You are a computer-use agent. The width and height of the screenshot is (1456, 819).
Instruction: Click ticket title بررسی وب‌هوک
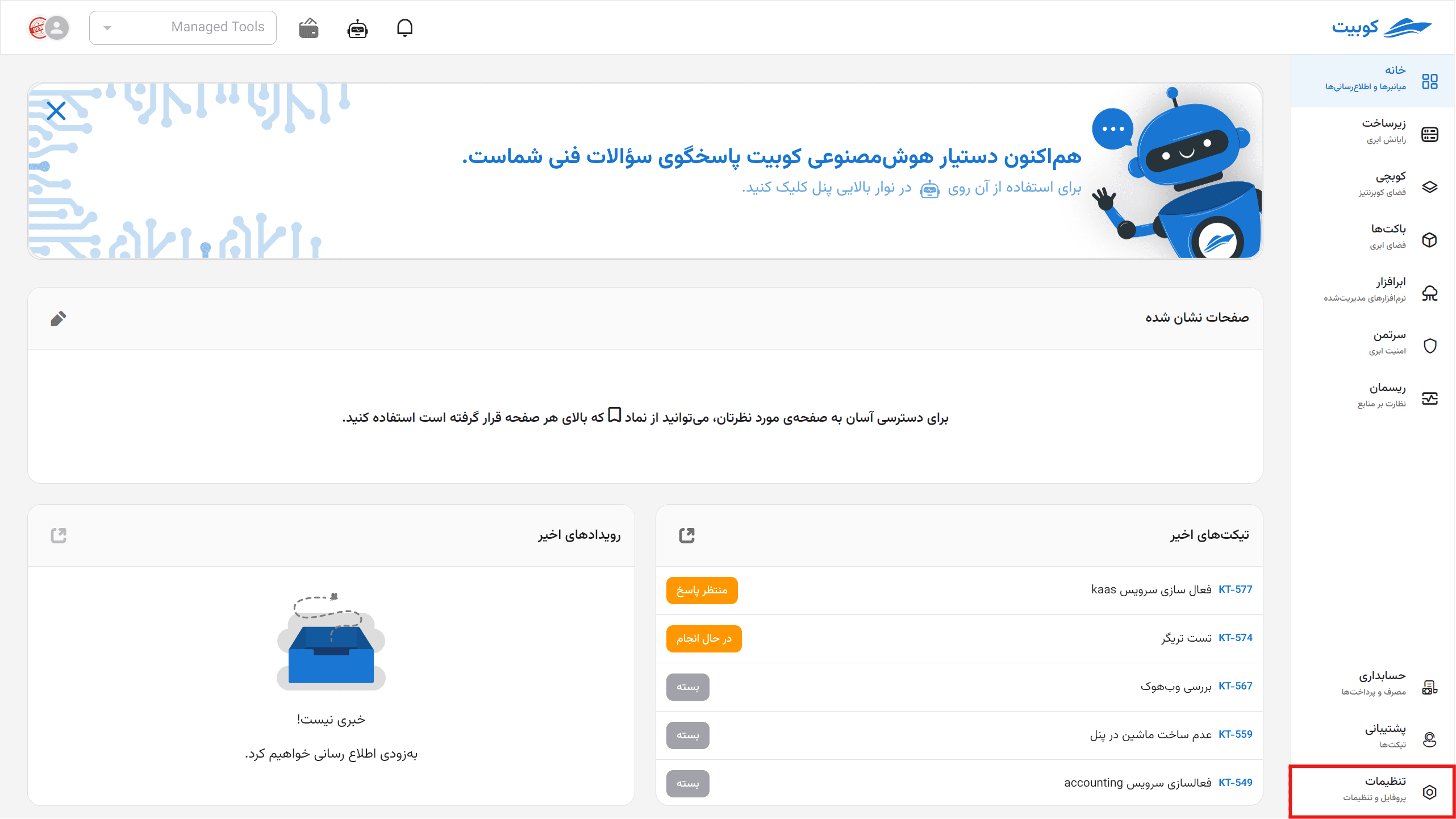pos(1176,686)
